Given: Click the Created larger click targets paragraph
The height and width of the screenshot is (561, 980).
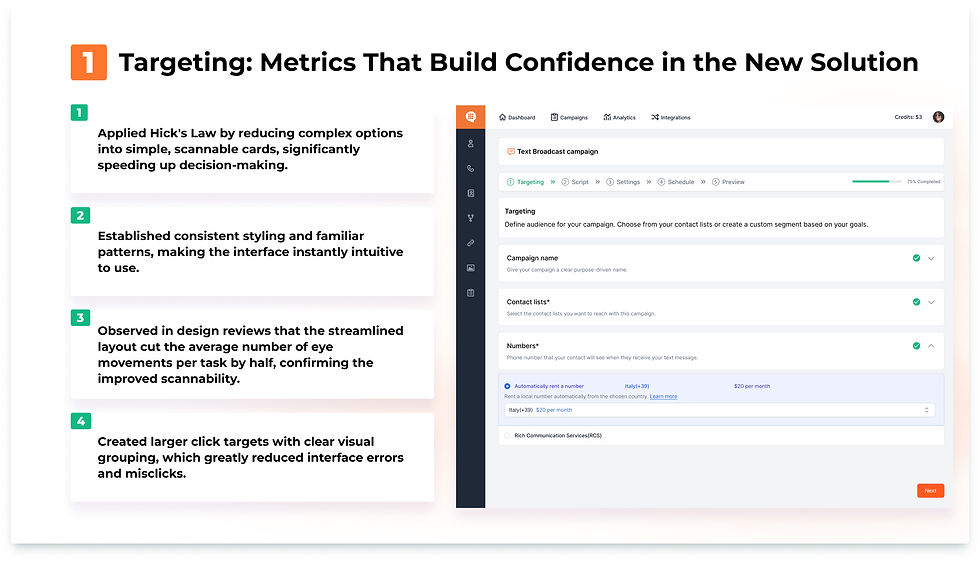Looking at the screenshot, I should [250, 457].
